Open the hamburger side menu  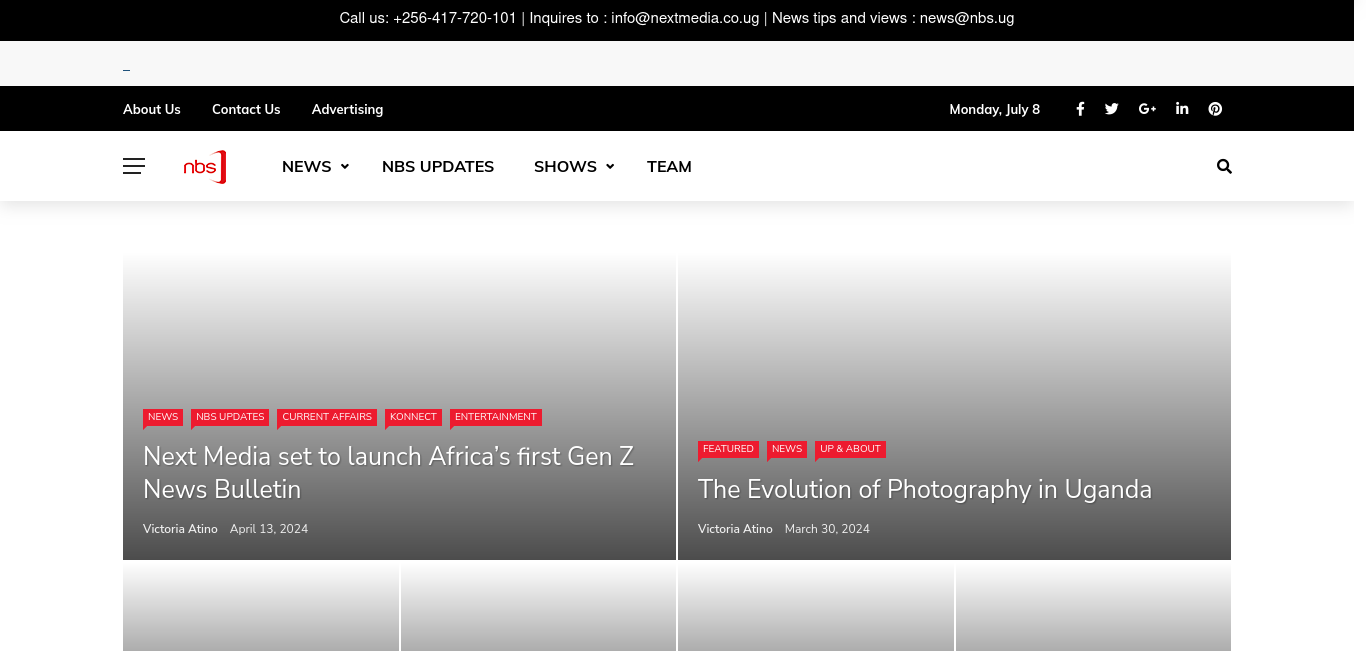[134, 166]
